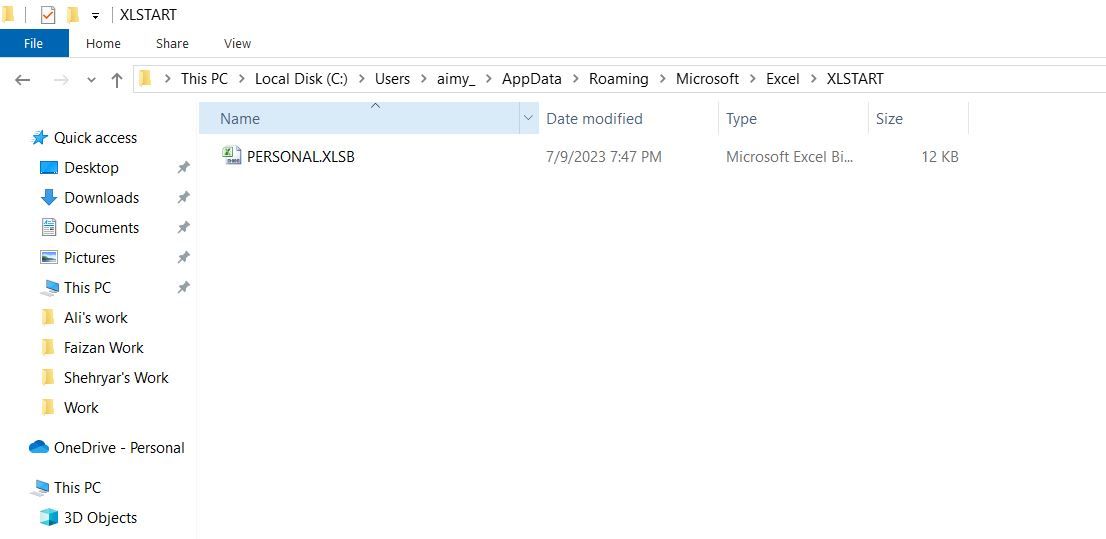This screenshot has height=539, width=1106.
Task: Open the View ribbon tab
Action: [237, 44]
